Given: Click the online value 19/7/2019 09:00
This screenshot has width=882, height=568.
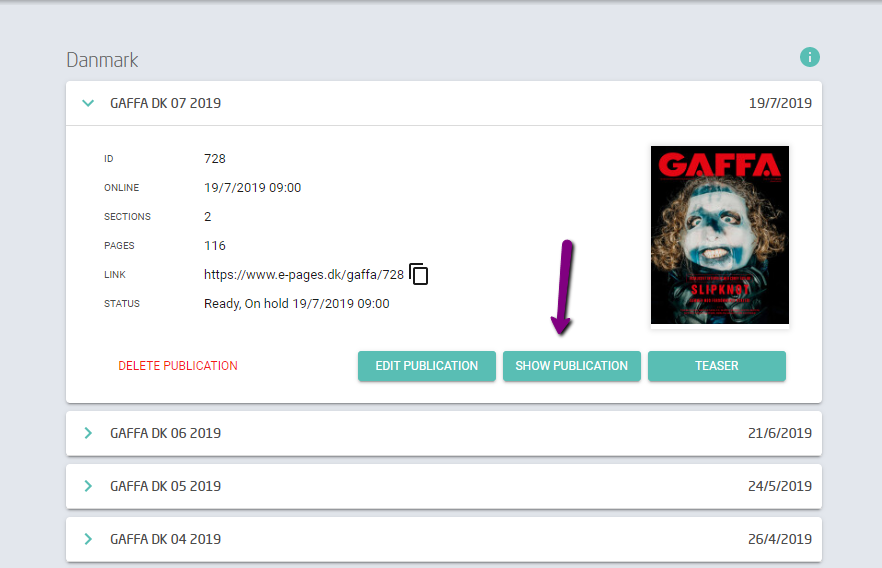Looking at the screenshot, I should (253, 188).
